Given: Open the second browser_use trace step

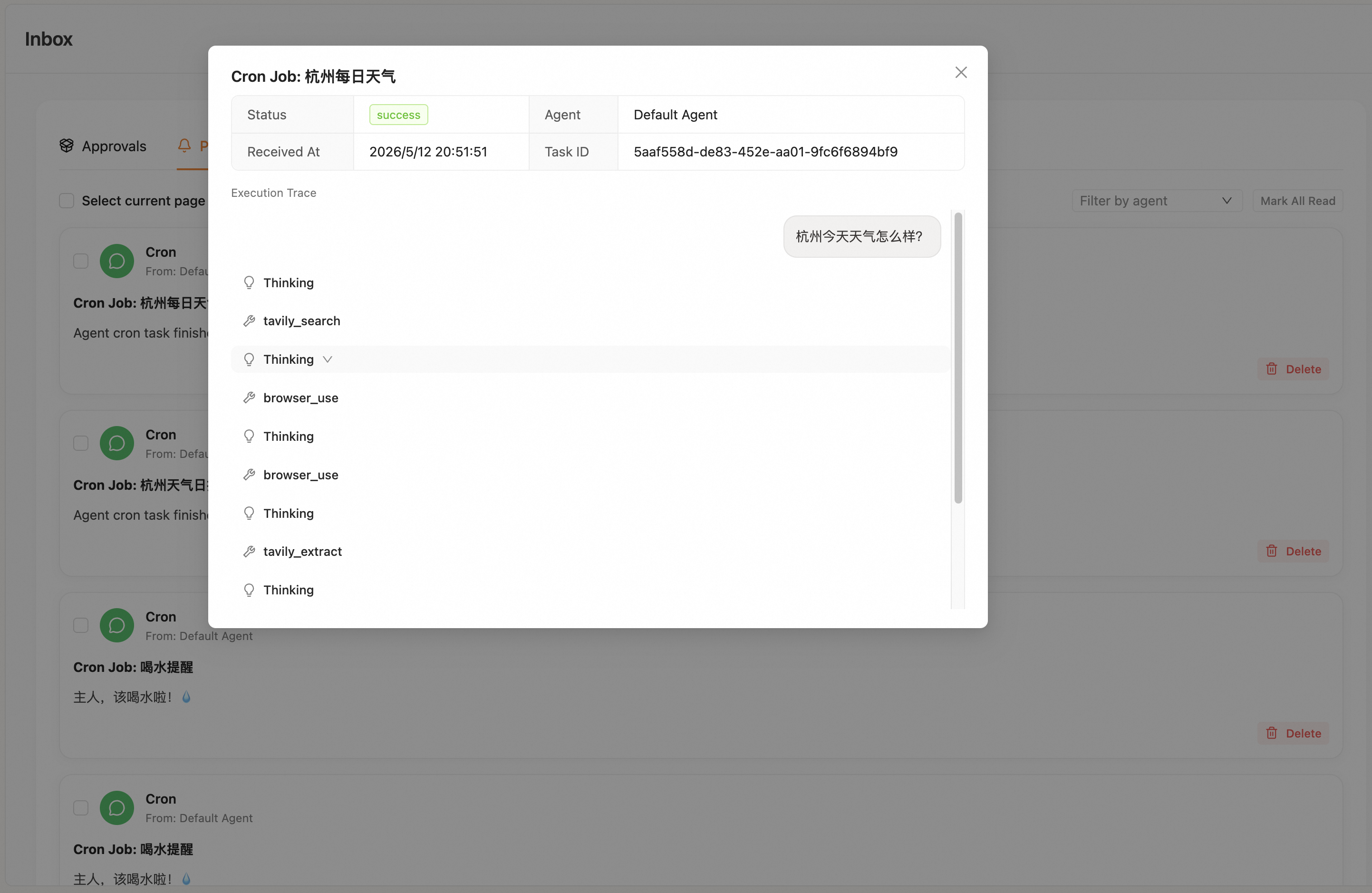Looking at the screenshot, I should [590, 475].
